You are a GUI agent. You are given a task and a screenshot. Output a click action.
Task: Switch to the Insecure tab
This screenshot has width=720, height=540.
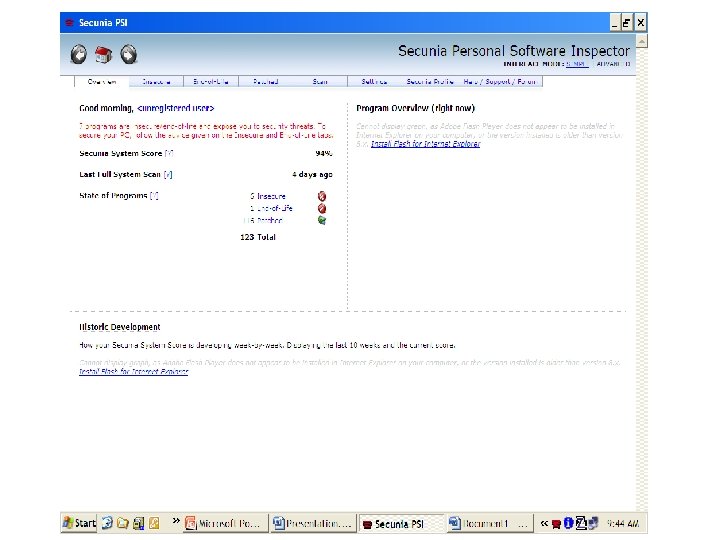point(156,82)
